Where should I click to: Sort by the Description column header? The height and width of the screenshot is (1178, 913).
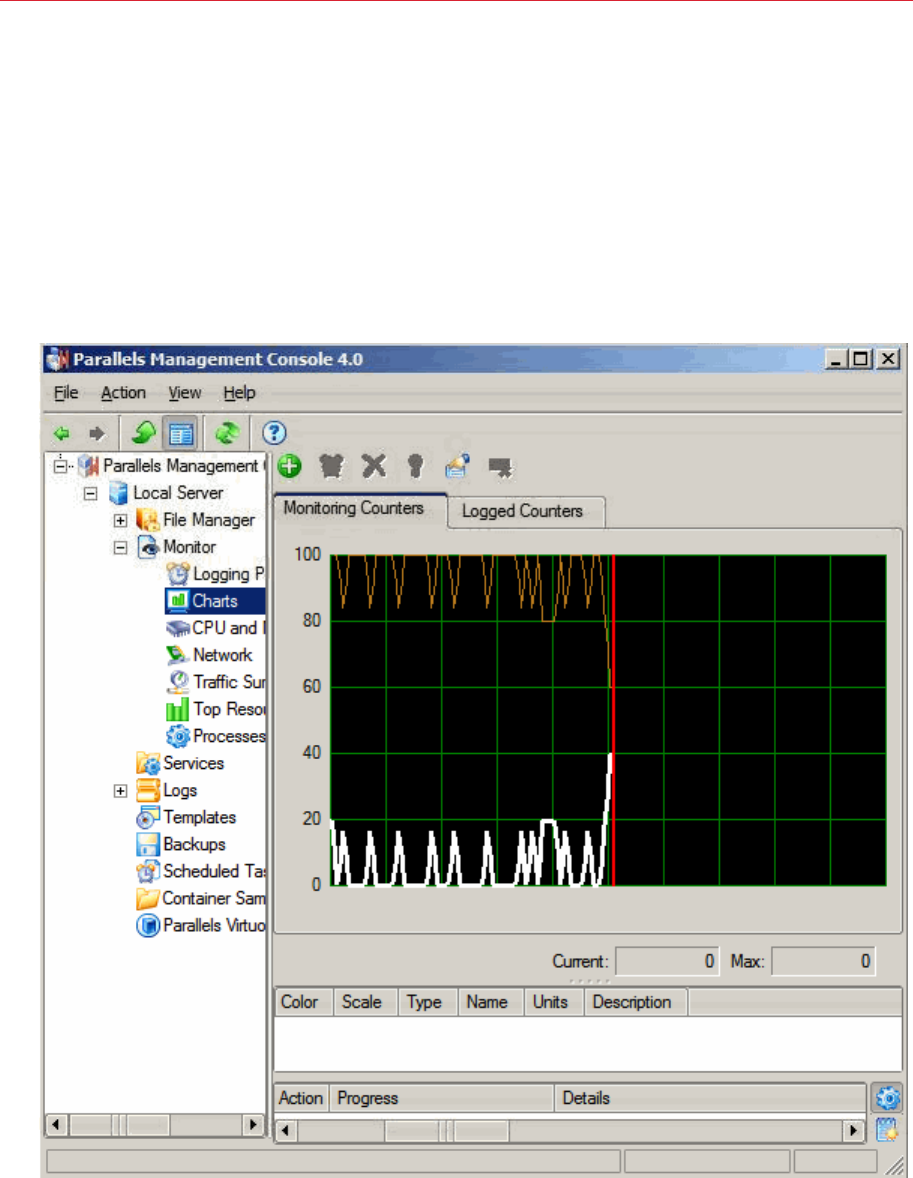(x=636, y=1002)
